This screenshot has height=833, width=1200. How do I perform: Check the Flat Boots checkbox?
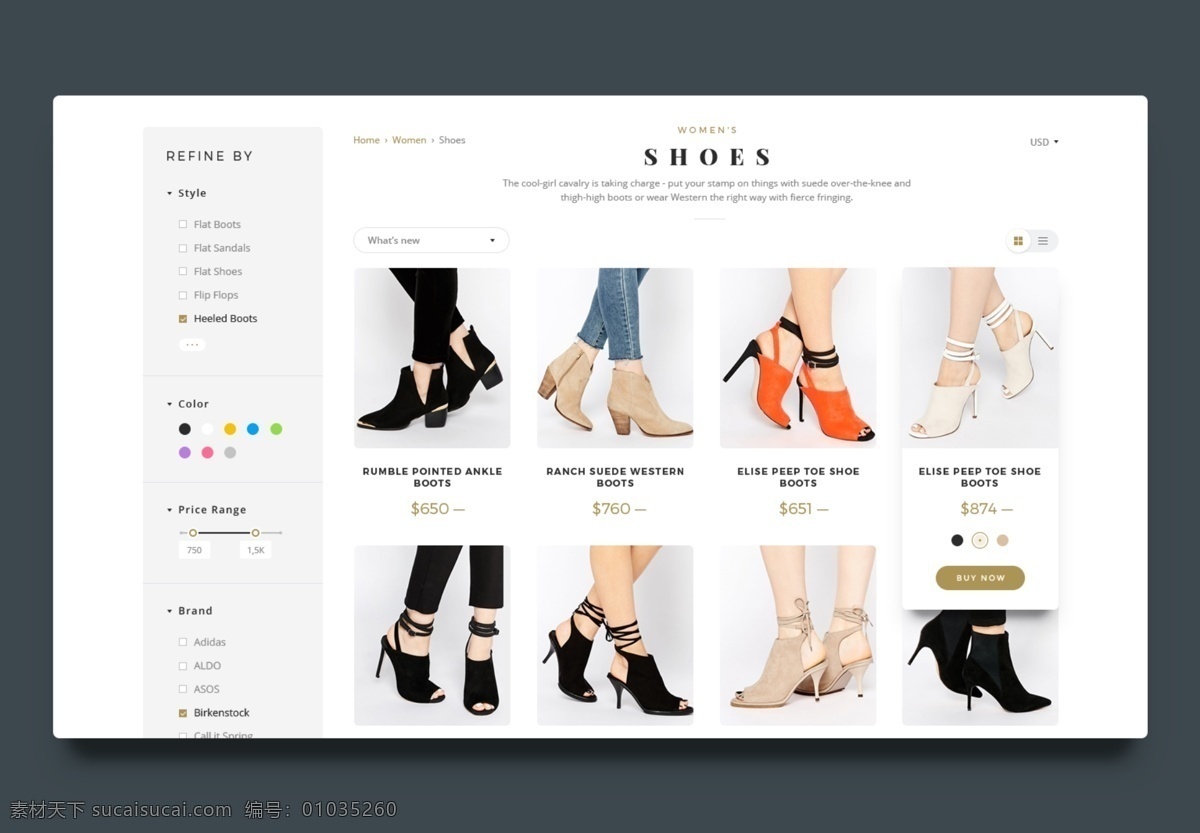tap(183, 225)
